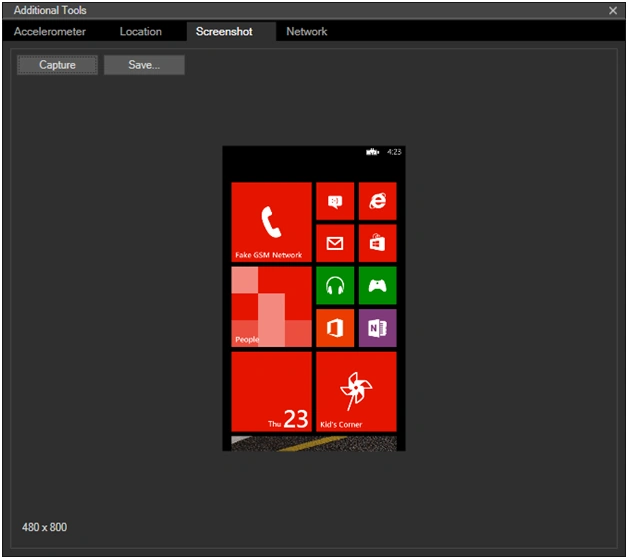Go to the Network tab
This screenshot has width=628, height=559.
(306, 32)
